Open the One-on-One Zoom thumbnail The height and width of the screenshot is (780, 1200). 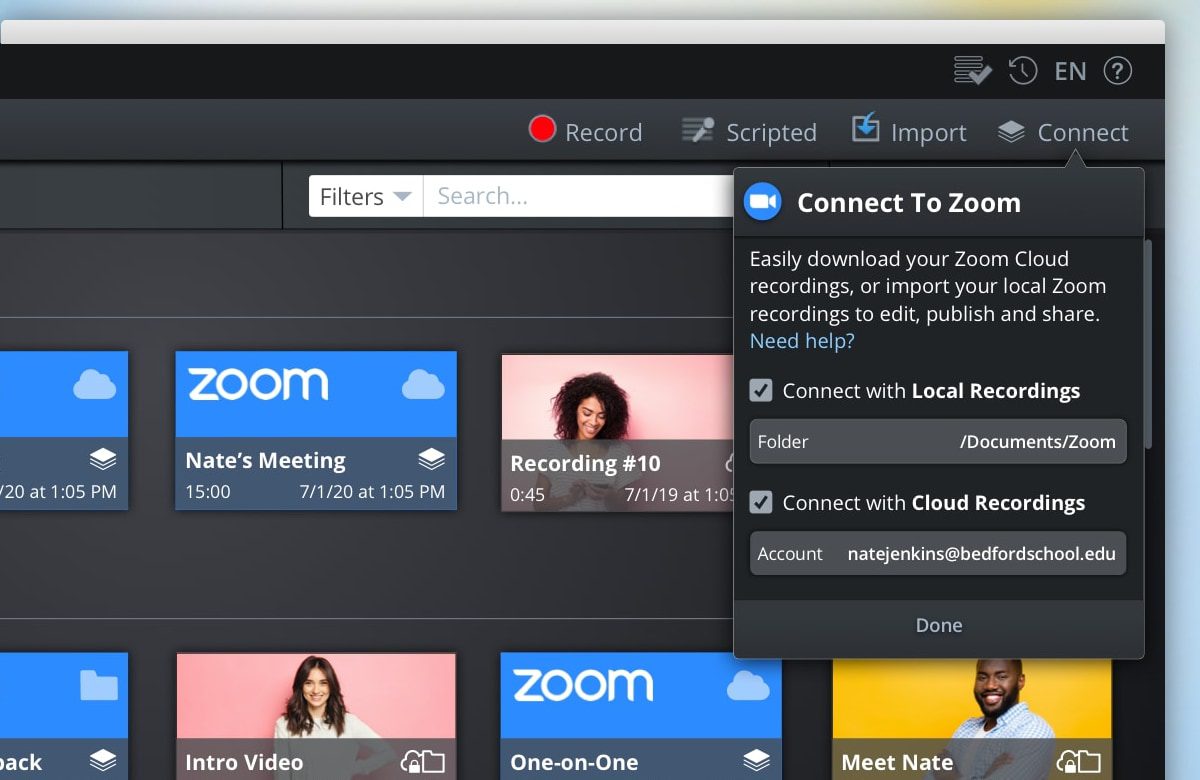coord(640,716)
